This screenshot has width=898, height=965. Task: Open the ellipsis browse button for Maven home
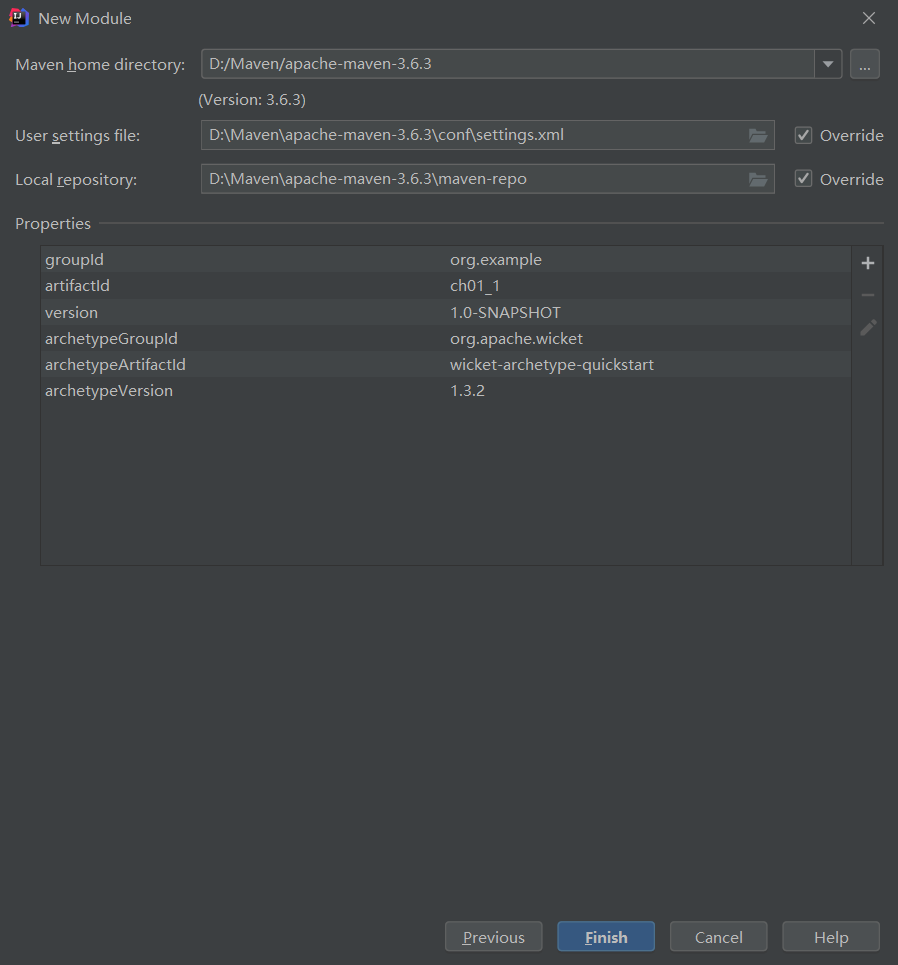[864, 64]
